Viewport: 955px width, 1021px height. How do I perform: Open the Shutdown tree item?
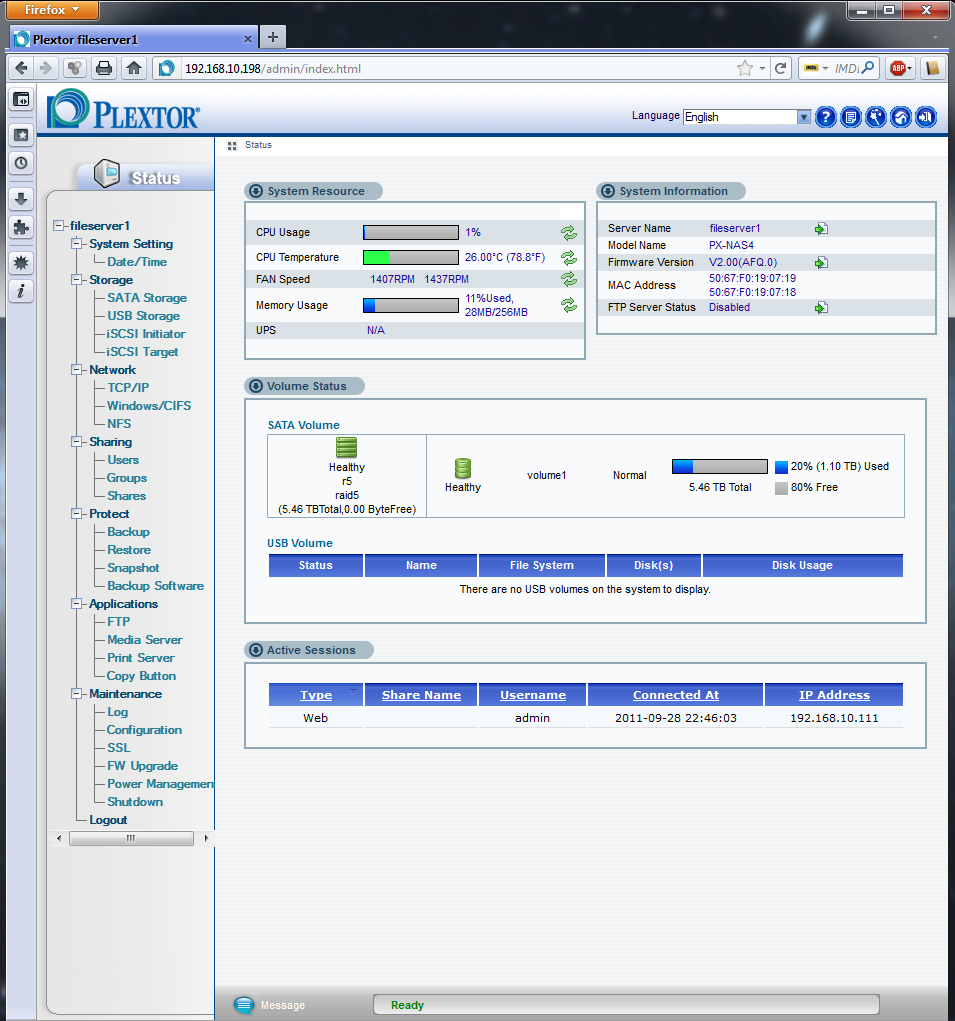click(135, 802)
